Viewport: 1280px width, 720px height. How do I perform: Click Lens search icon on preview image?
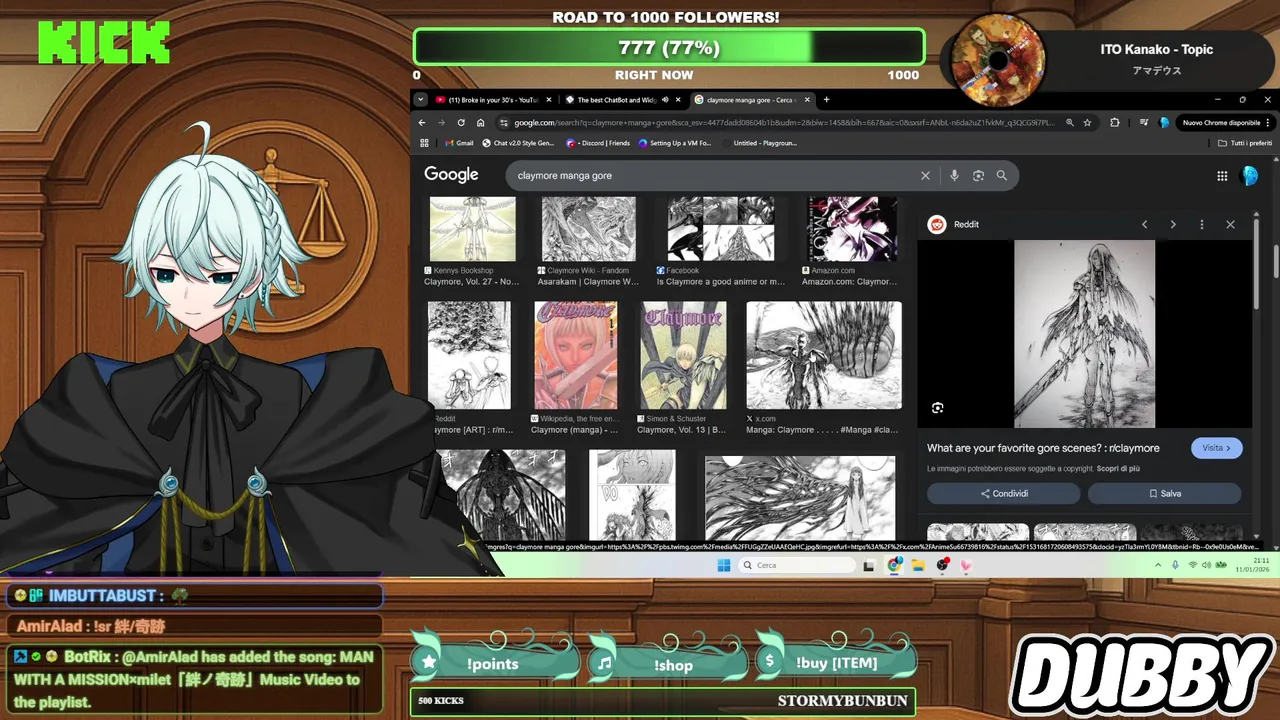click(x=937, y=408)
